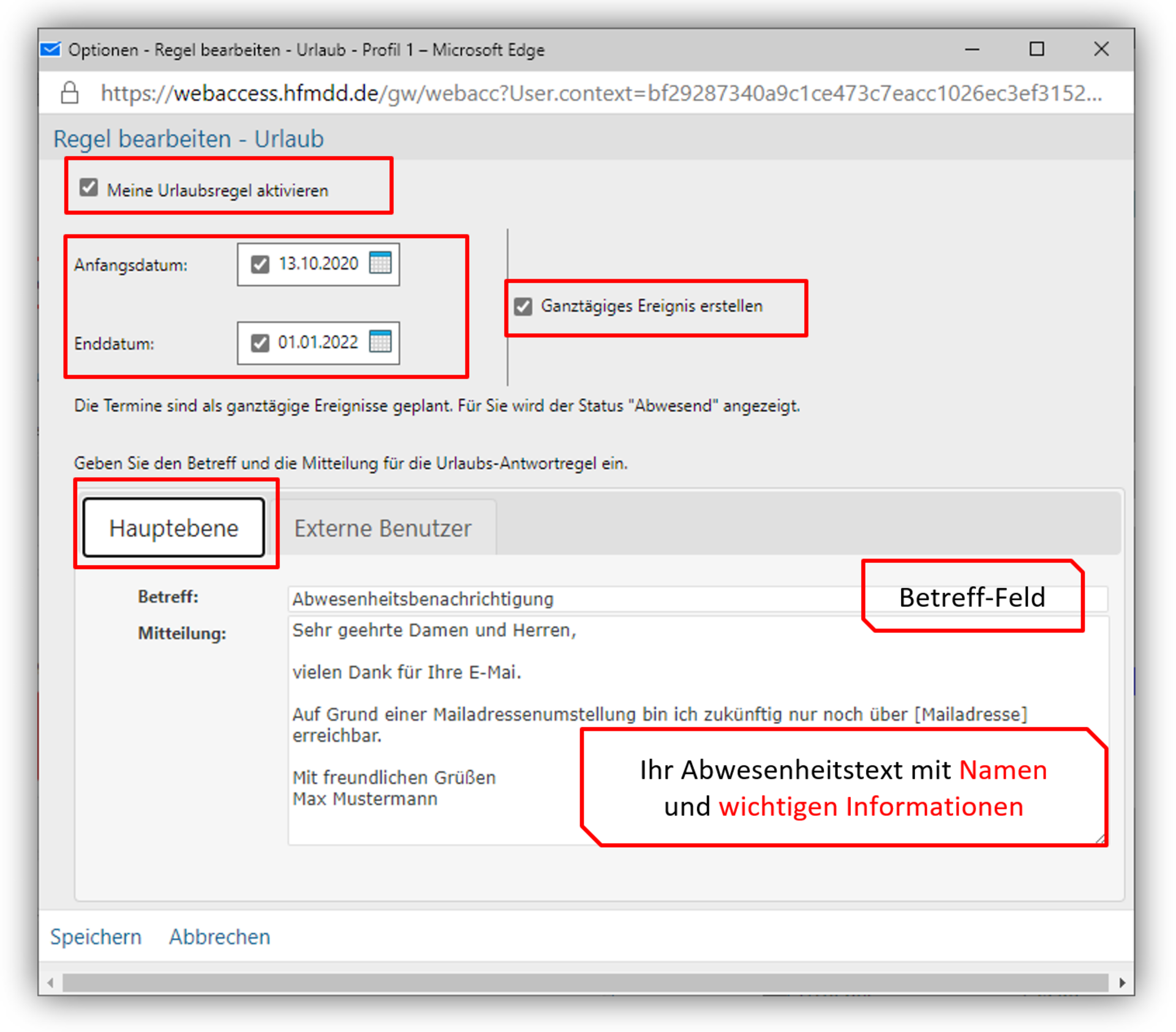Click the Mitteilung resize grip corner
Screen dimensions: 1176x1032
pos(1101,839)
